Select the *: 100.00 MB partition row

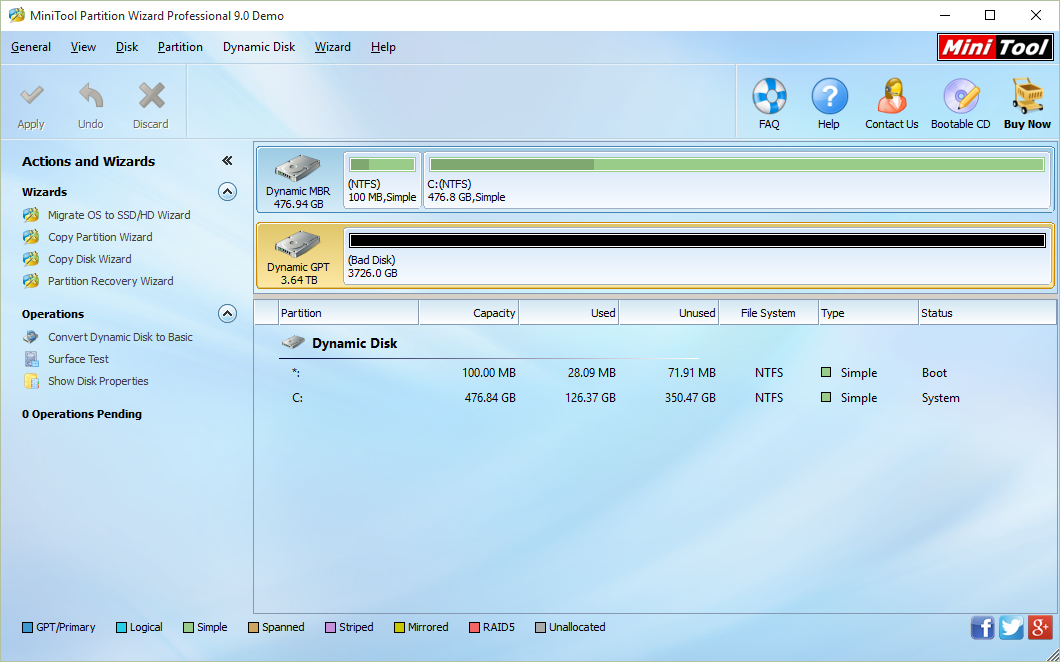click(654, 373)
